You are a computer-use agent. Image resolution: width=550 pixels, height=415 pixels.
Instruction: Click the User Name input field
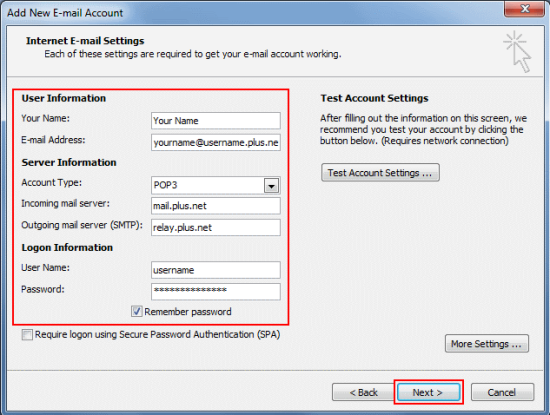216,270
